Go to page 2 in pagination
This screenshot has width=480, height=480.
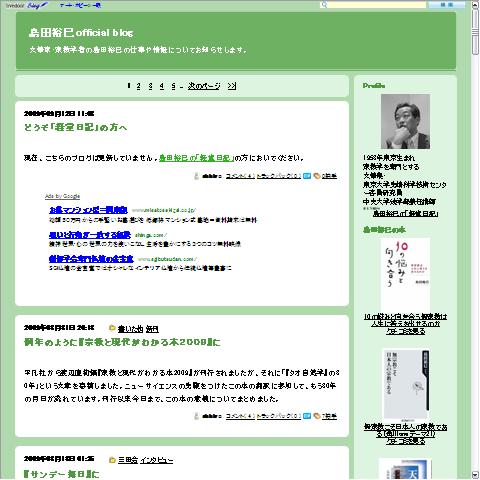(x=138, y=86)
